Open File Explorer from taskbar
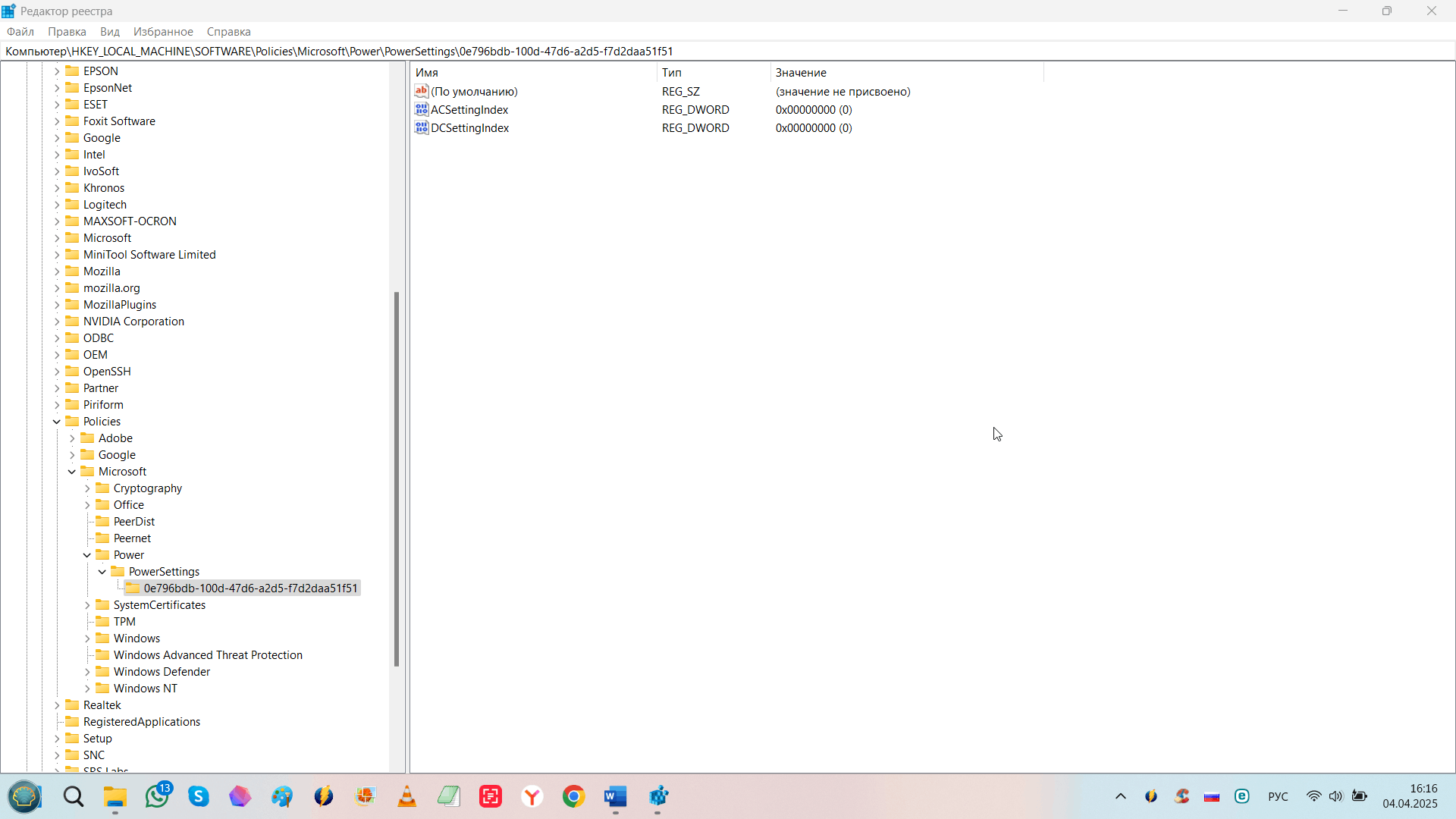 tap(115, 797)
